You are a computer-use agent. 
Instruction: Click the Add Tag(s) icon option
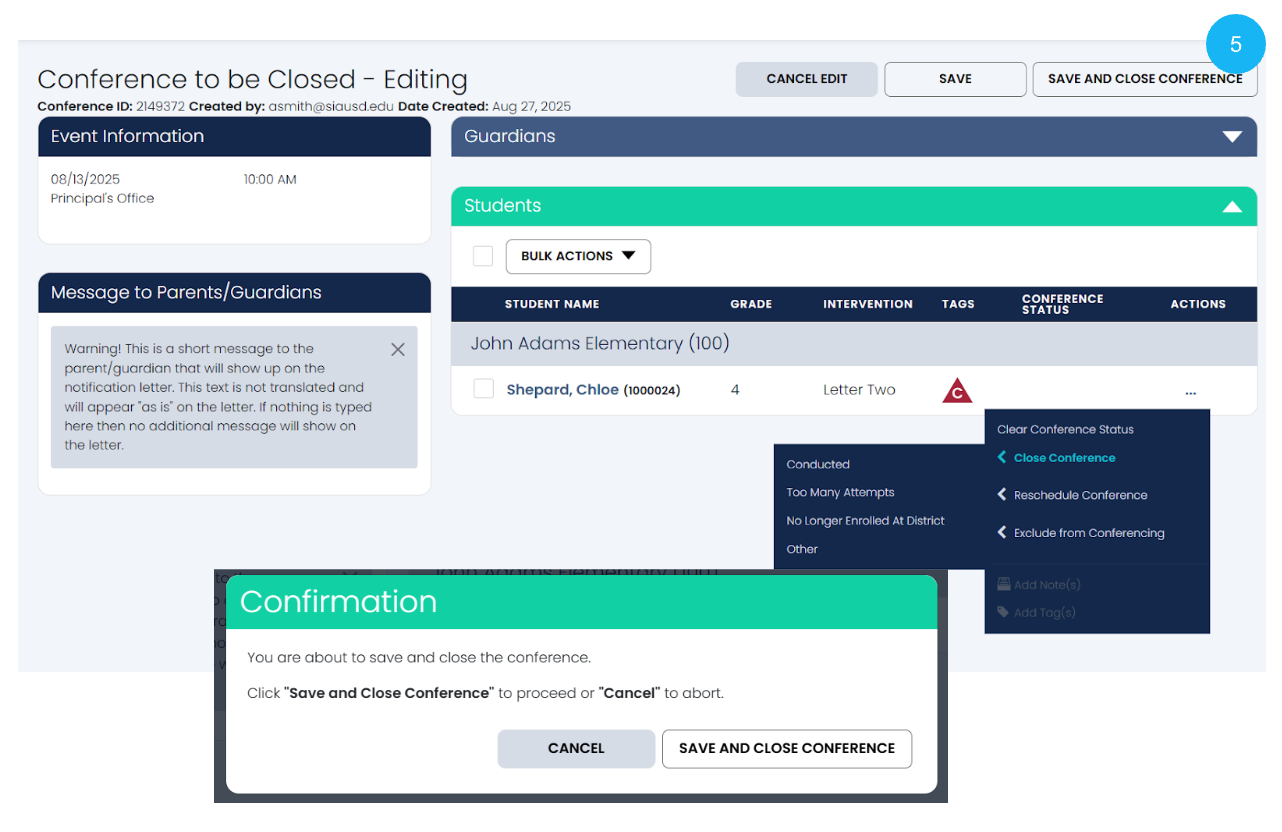[1004, 613]
